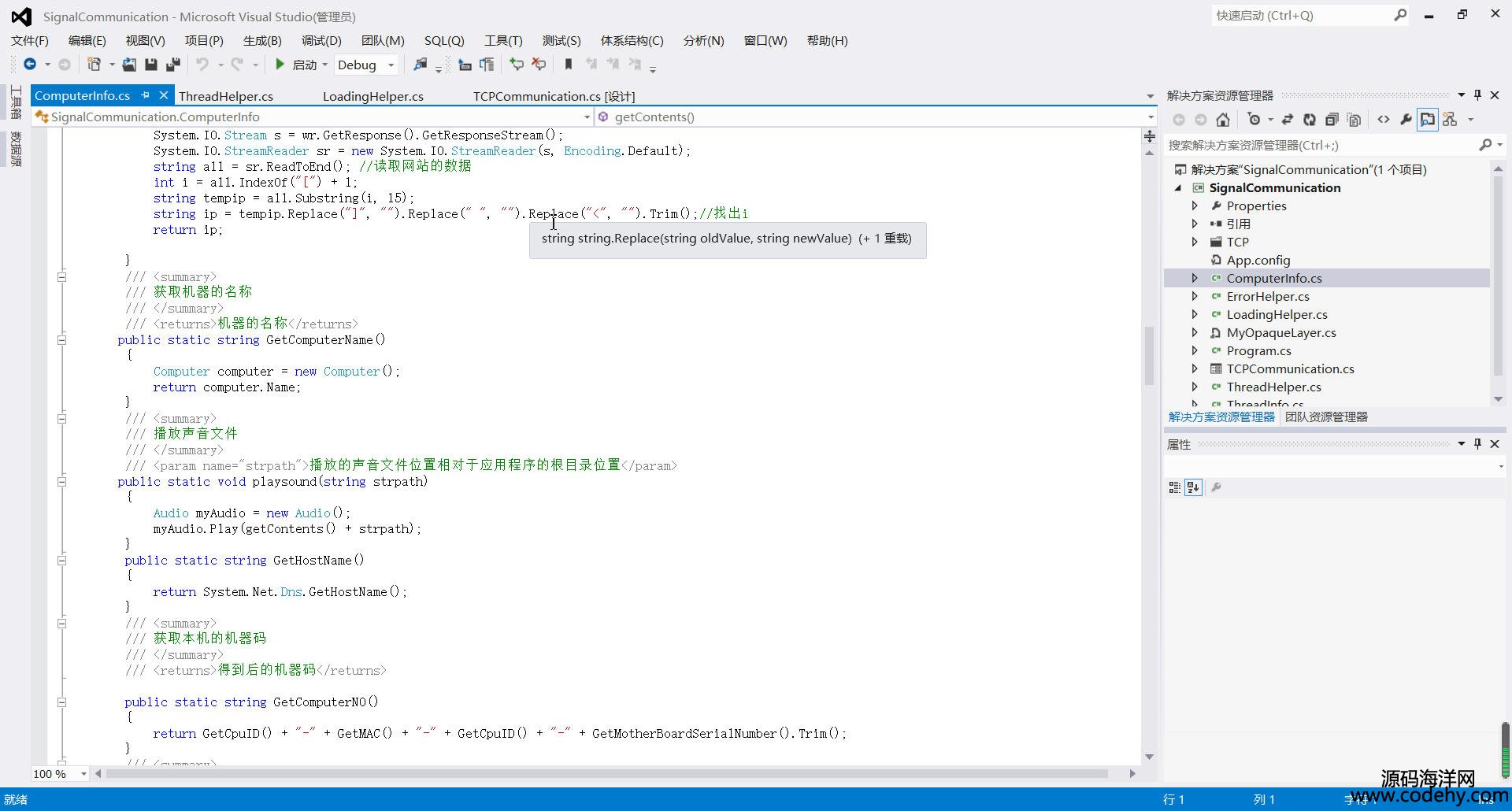Click the Show All Files icon
This screenshot has width=1512, height=811.
1354,120
